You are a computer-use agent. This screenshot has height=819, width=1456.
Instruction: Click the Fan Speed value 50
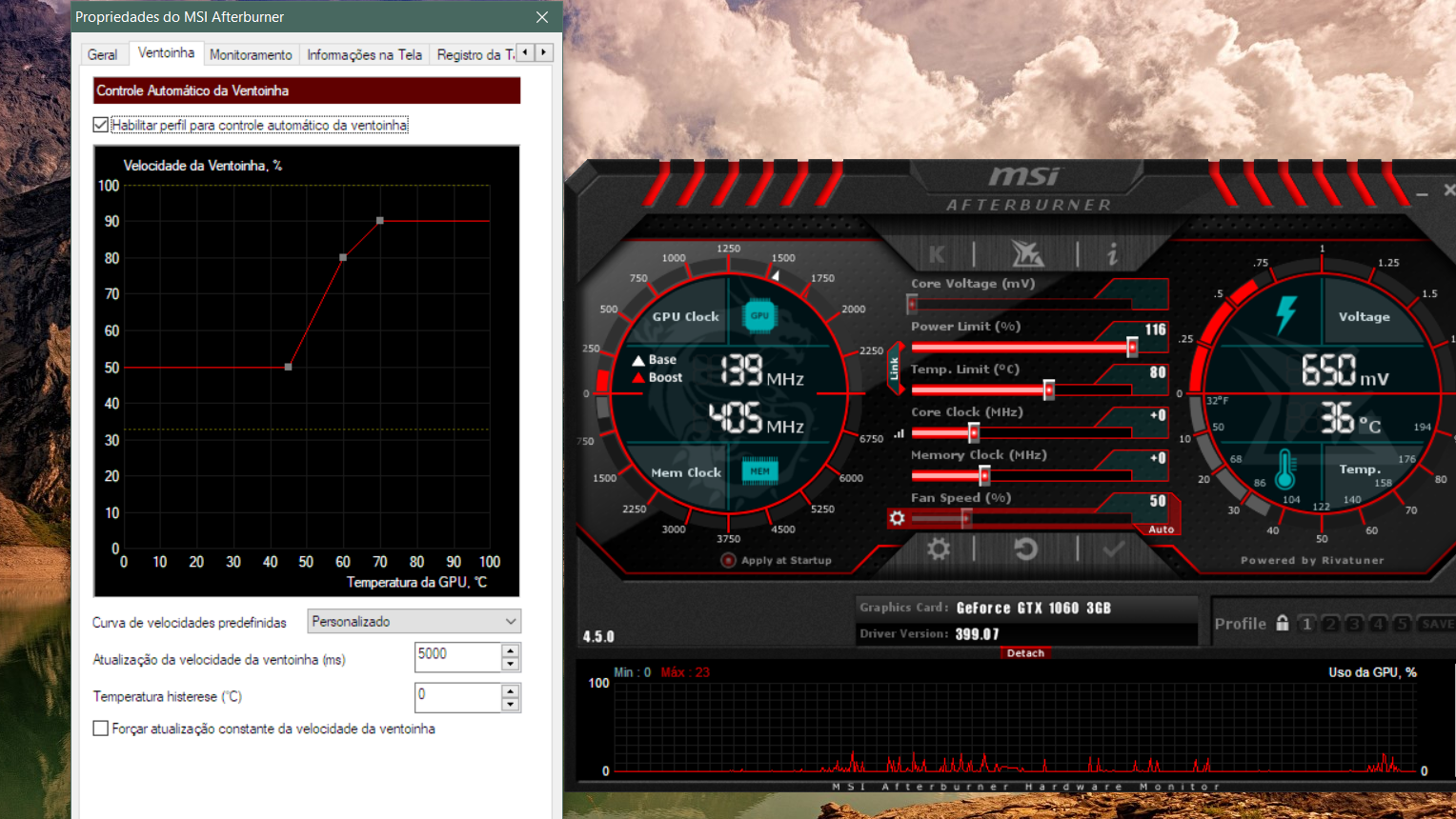1158,501
